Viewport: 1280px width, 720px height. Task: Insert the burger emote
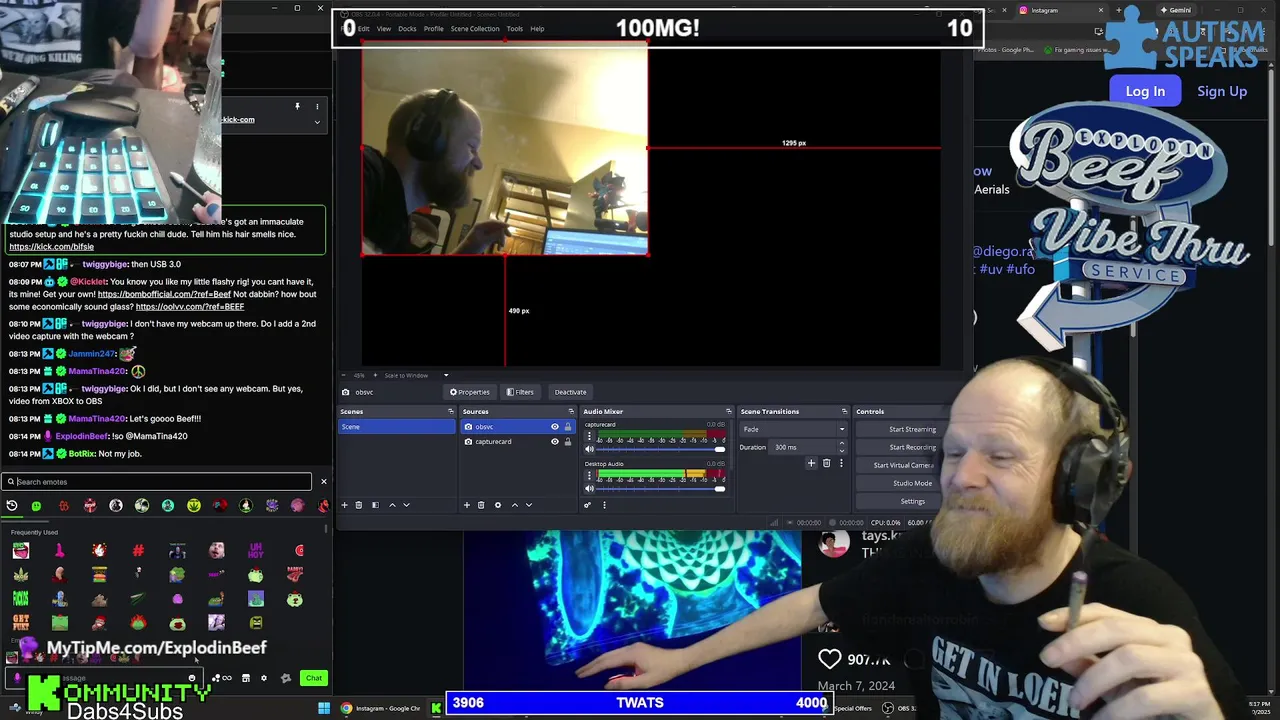click(x=99, y=575)
